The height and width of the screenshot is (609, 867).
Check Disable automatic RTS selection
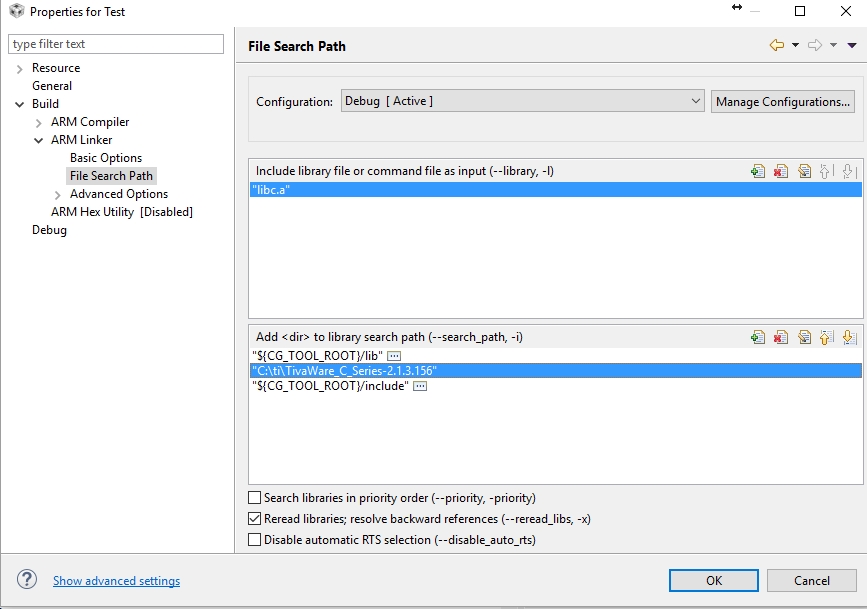(255, 540)
